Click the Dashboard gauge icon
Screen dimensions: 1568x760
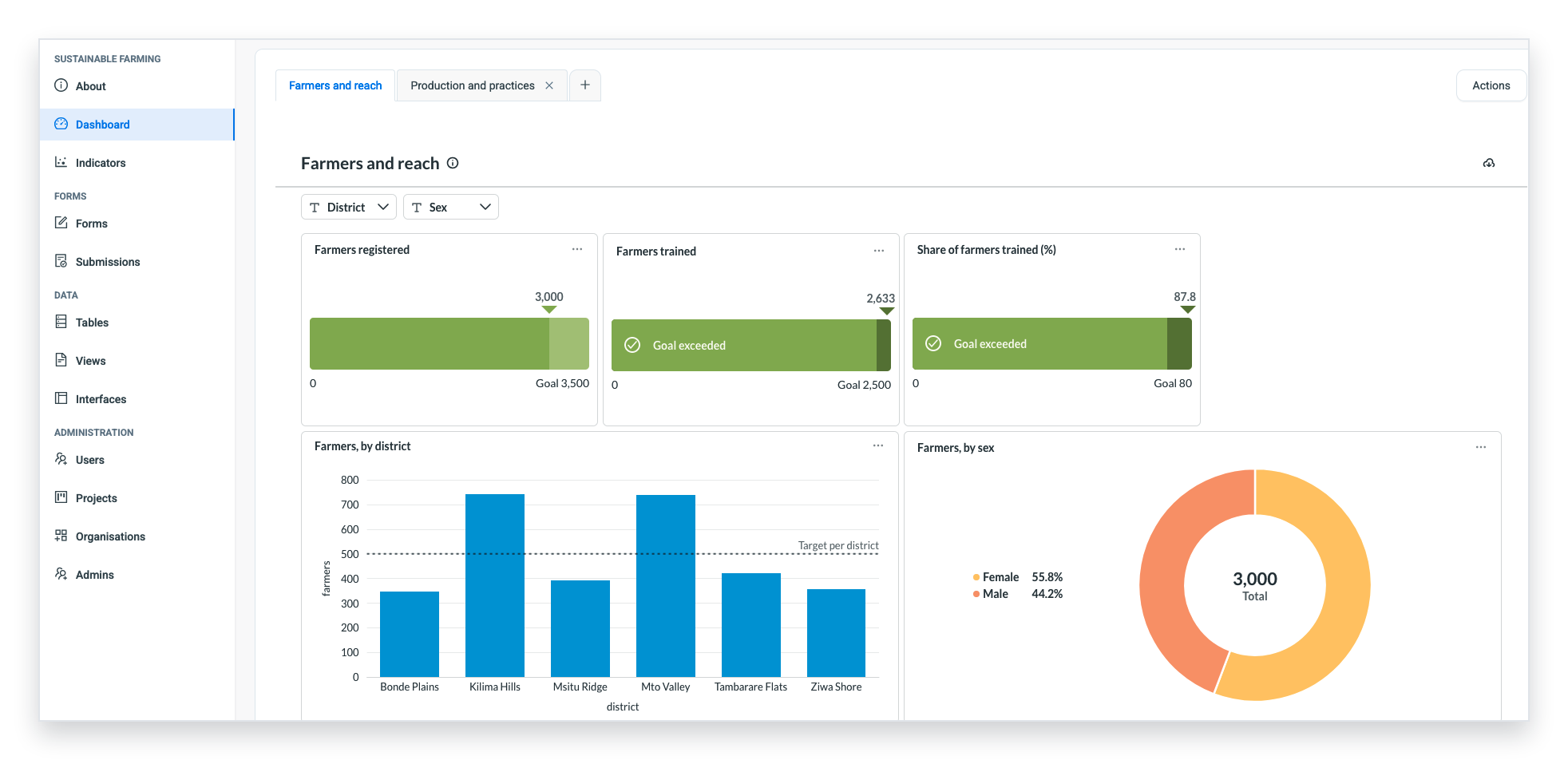(x=61, y=124)
